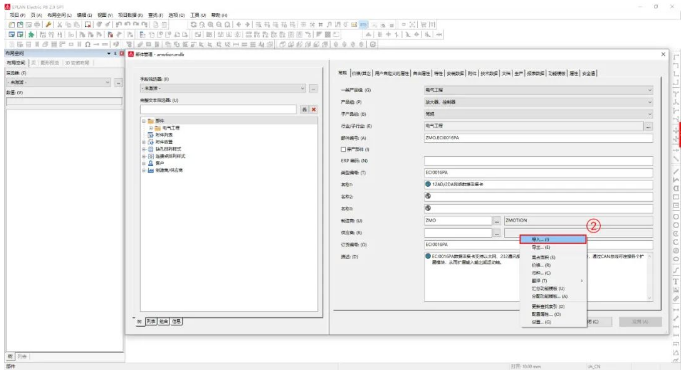Click red X icon to clear full-text filter
Image resolution: width=687 pixels, height=375 pixels.
point(314,110)
